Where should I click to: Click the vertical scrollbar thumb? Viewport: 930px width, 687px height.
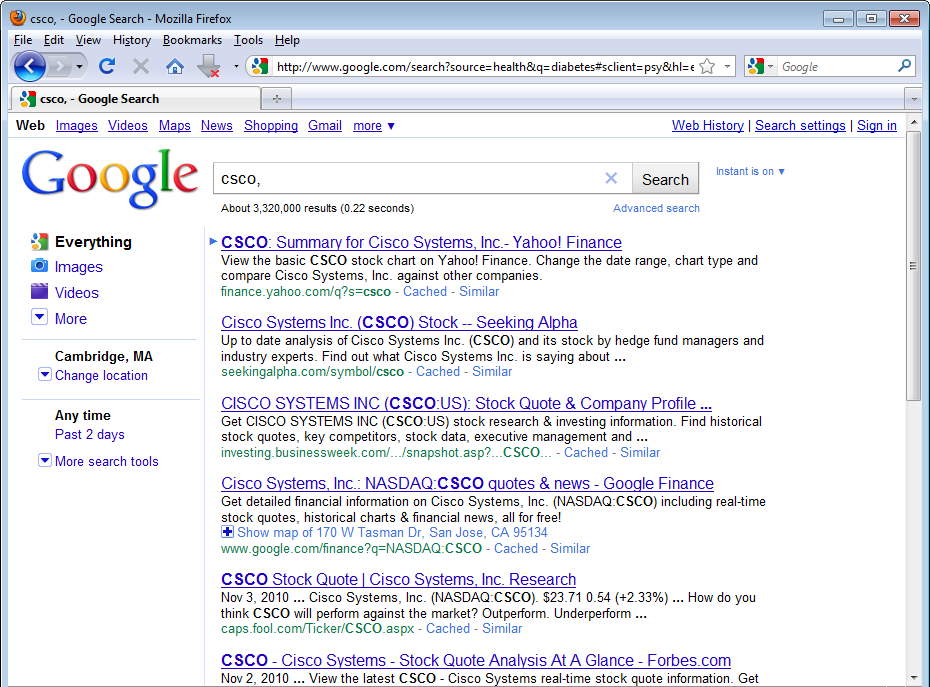(913, 266)
